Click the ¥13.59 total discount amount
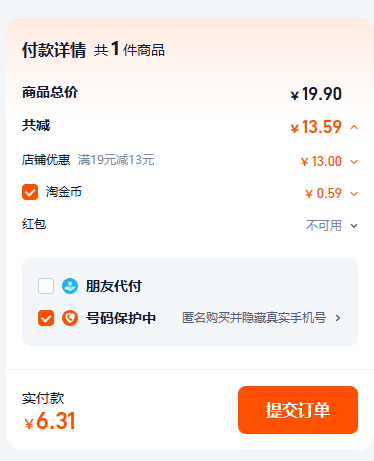This screenshot has width=374, height=461. pyautogui.click(x=316, y=127)
